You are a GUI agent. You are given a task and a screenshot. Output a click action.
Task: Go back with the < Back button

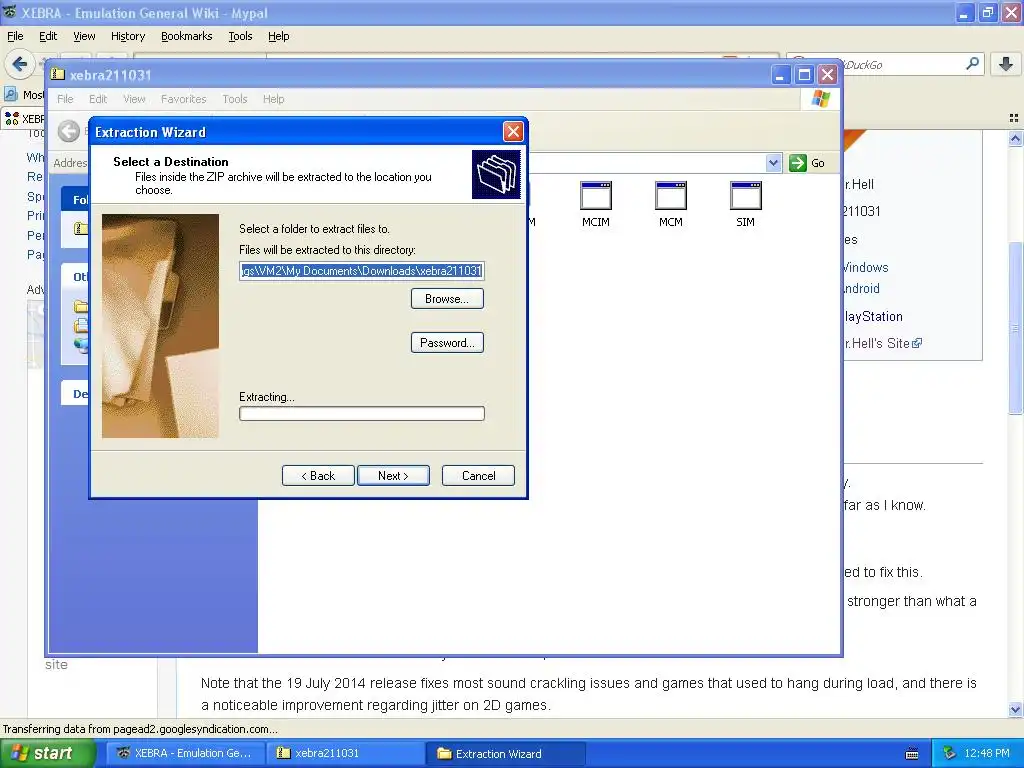pos(318,475)
